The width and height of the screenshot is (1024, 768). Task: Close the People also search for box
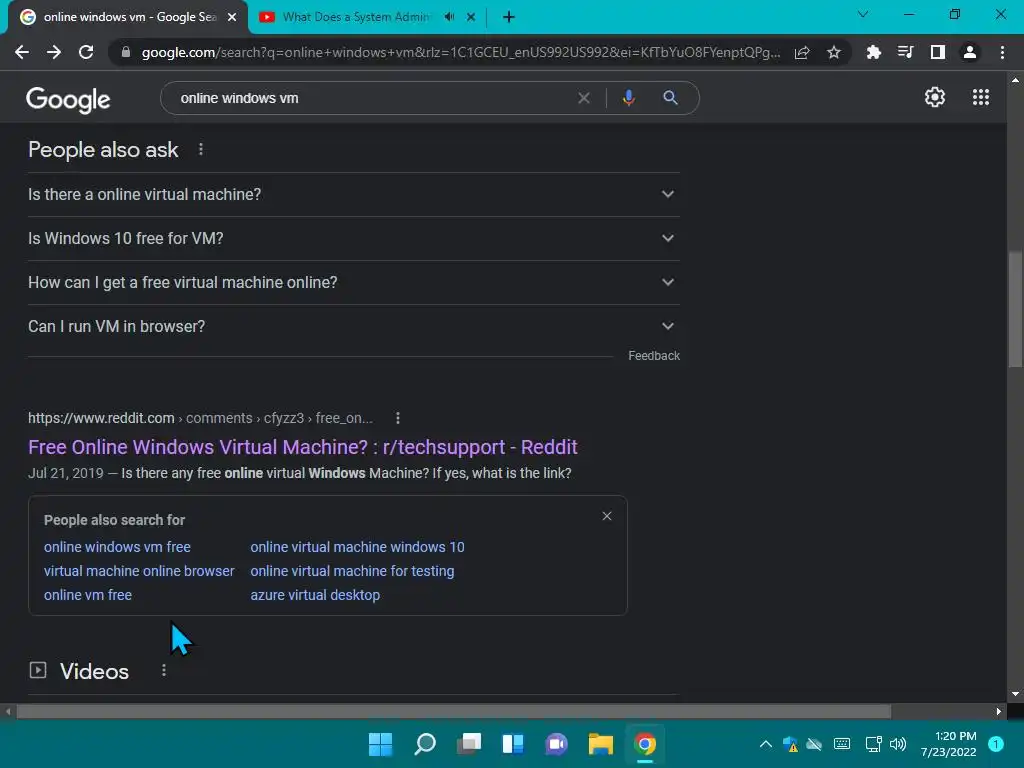pyautogui.click(x=607, y=516)
